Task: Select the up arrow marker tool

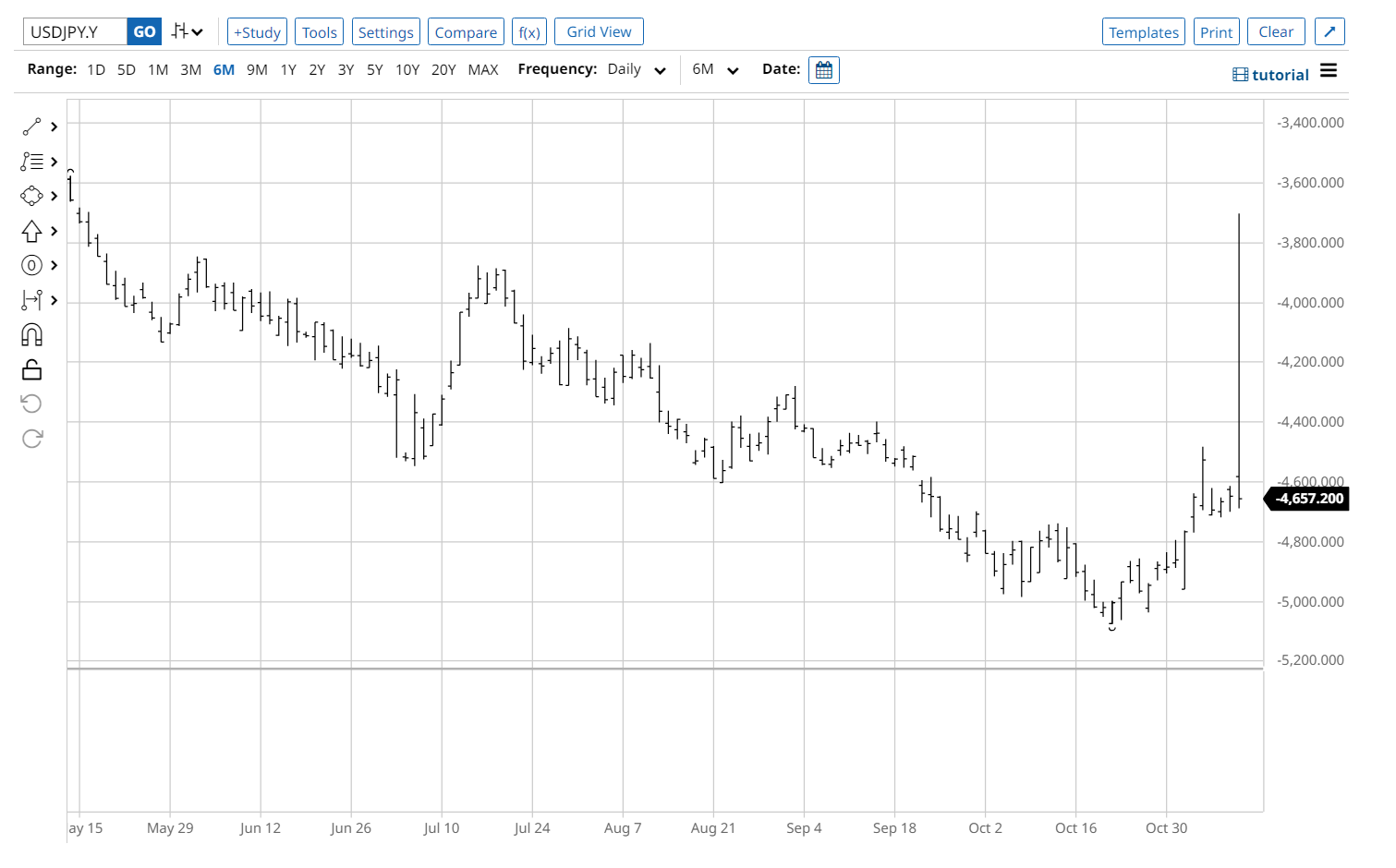Action: coord(31,231)
